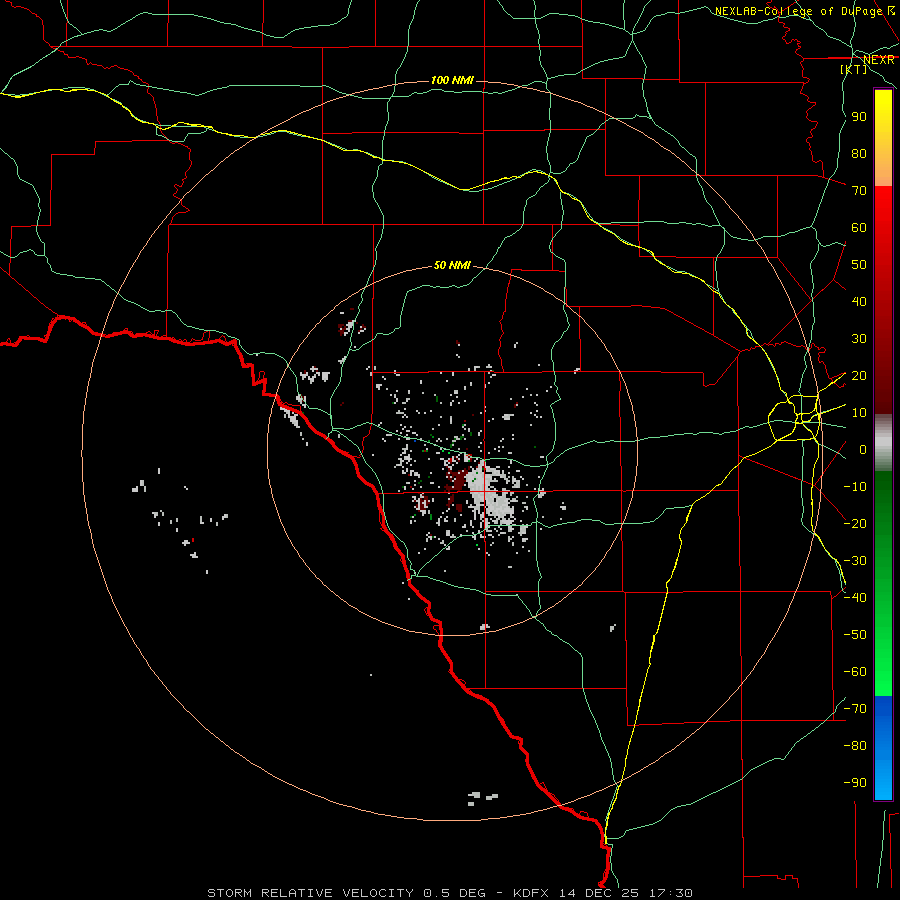The width and height of the screenshot is (900, 900).
Task: Click the gray zero-velocity segment of the color bar
Action: tap(883, 443)
